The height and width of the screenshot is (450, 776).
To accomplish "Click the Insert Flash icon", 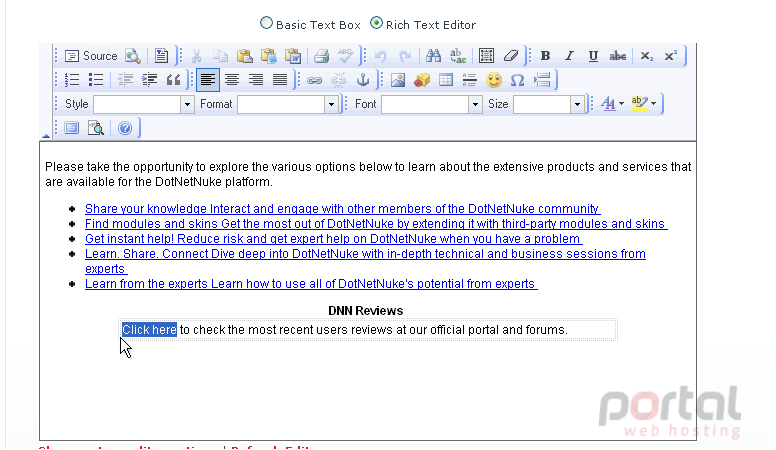I will [422, 80].
